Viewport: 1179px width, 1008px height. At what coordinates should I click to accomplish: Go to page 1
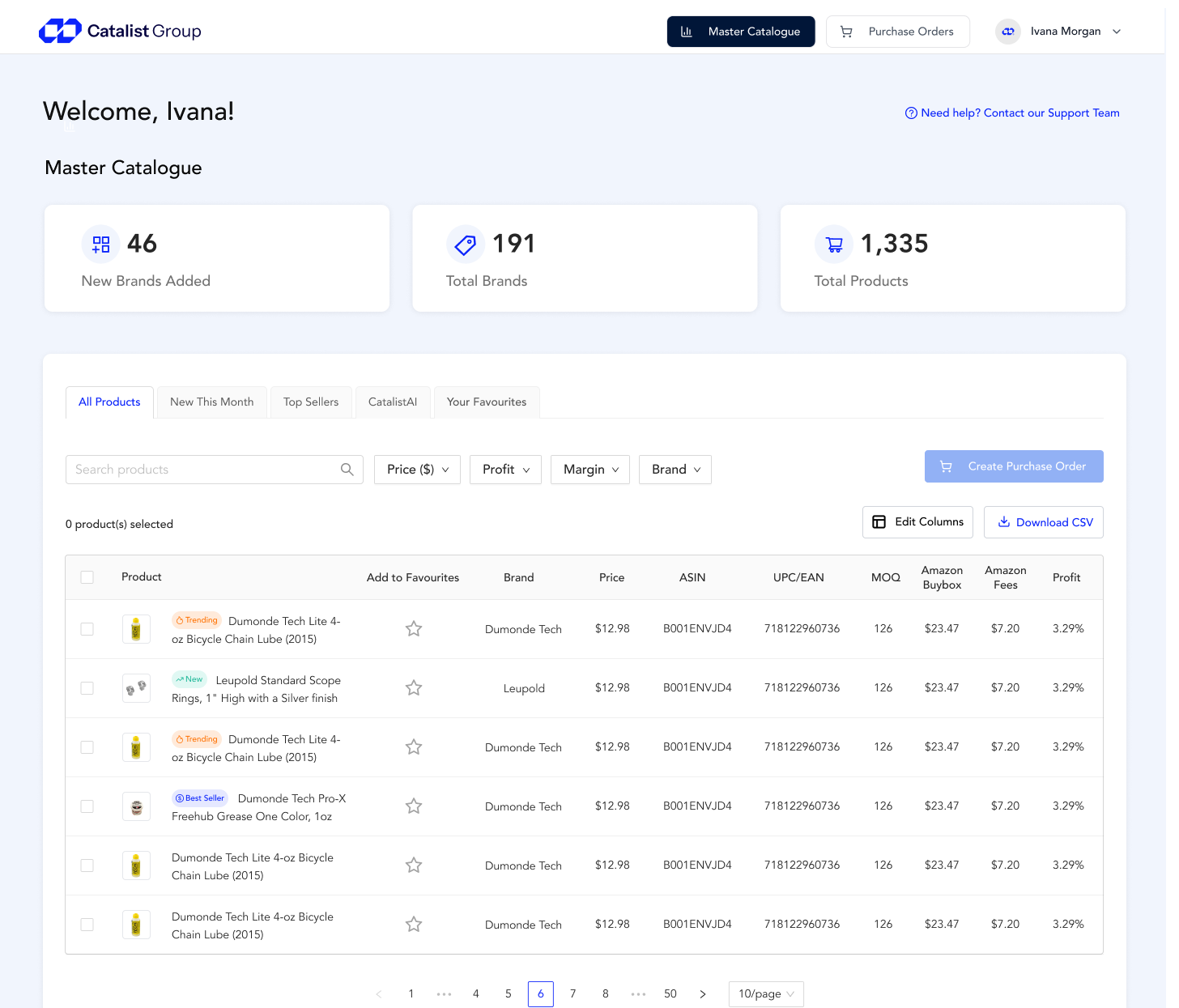tap(411, 993)
